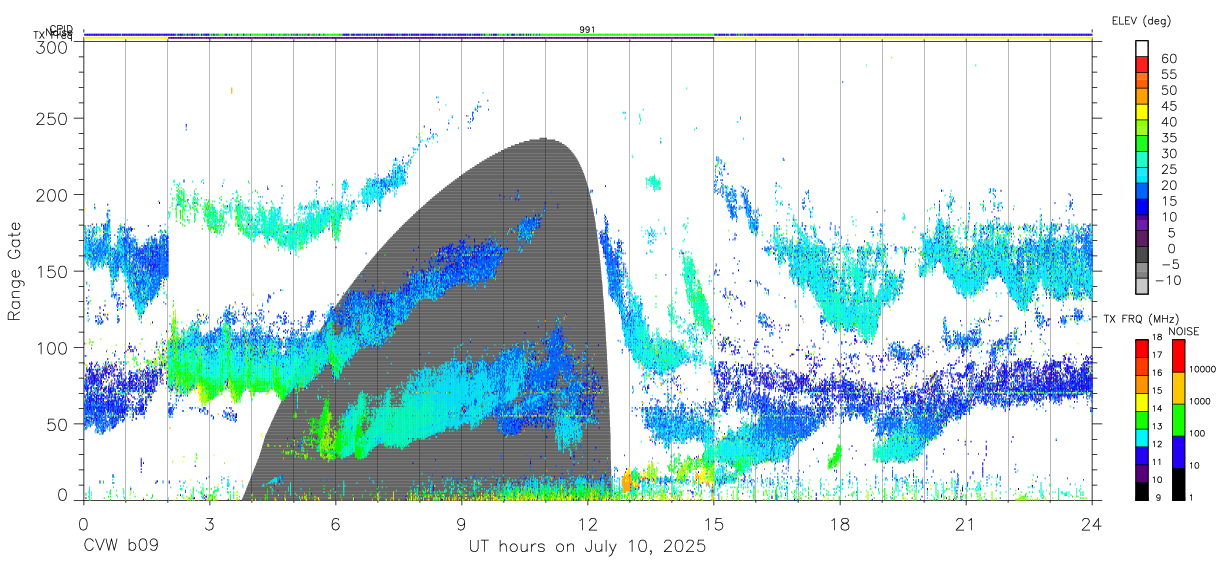Click the black bottom segment of TX FRQ scale

point(1142,492)
